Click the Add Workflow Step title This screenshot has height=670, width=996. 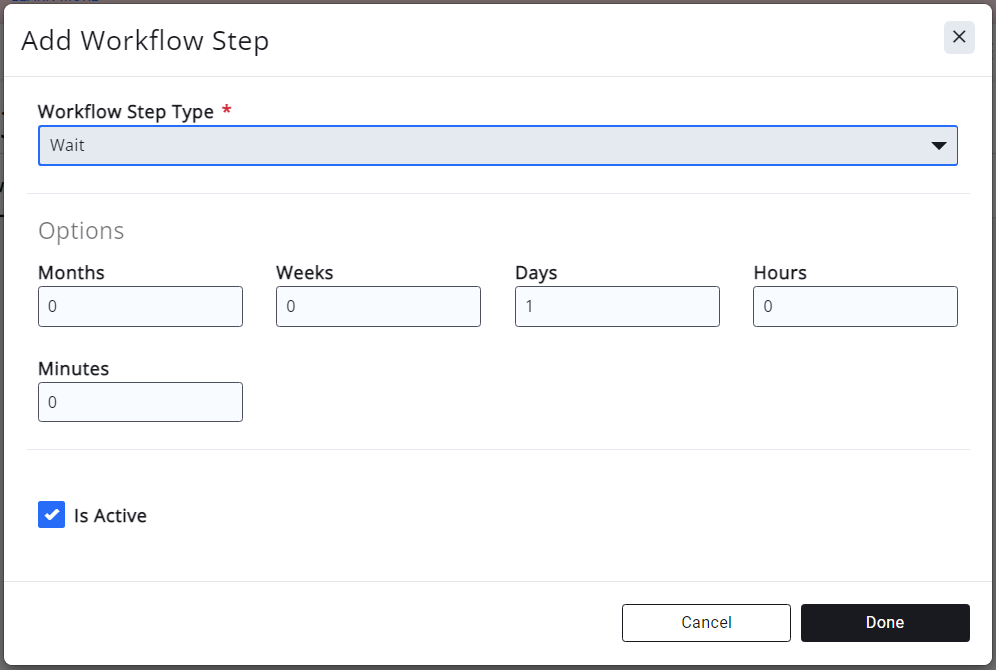click(x=144, y=41)
